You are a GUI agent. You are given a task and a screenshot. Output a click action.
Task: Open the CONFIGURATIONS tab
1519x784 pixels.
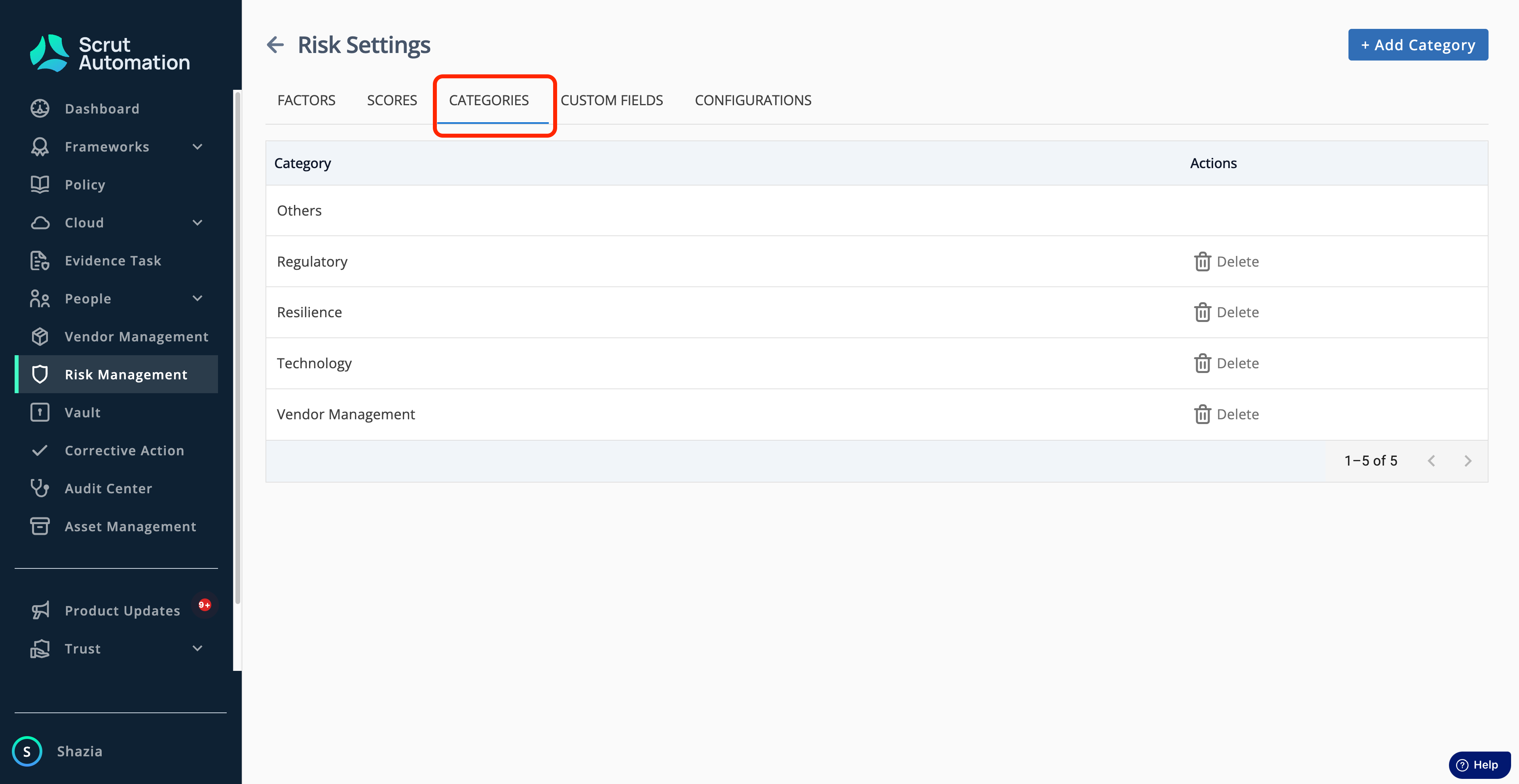(x=753, y=100)
